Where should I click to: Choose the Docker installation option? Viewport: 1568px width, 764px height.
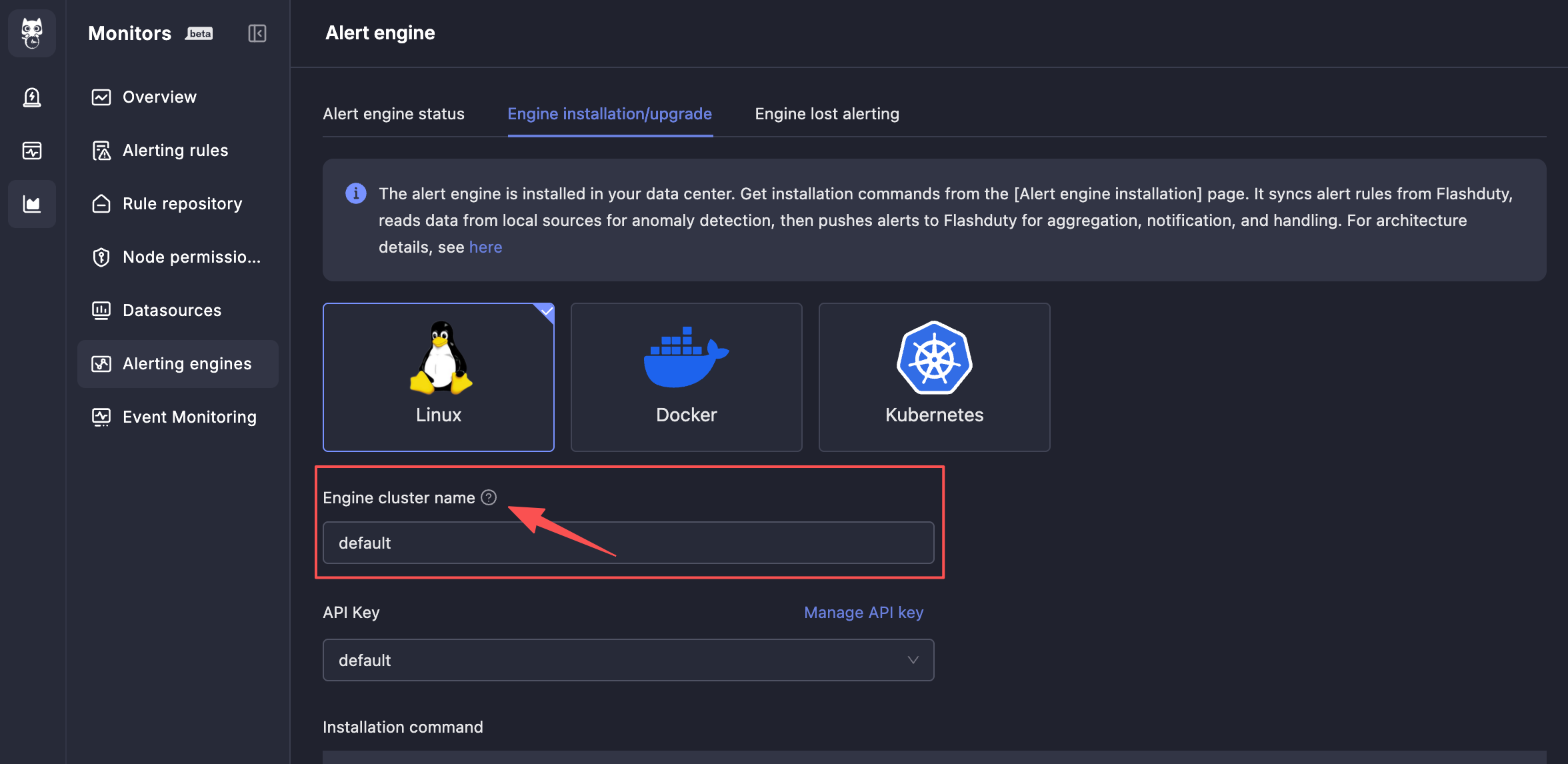coord(686,377)
